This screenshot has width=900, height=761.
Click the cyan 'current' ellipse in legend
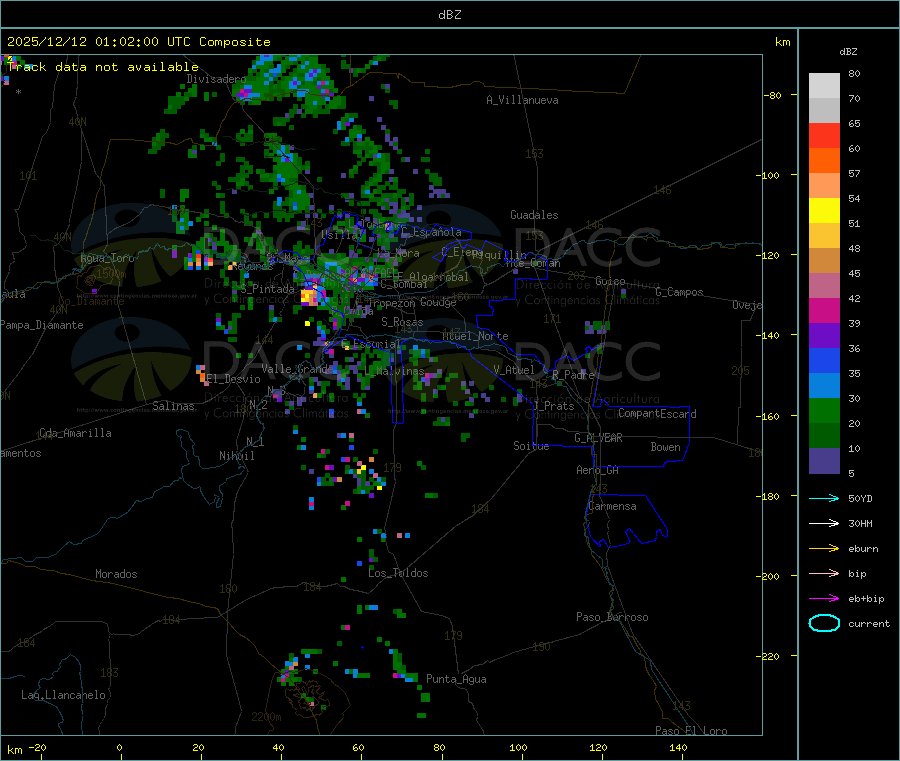(x=824, y=623)
